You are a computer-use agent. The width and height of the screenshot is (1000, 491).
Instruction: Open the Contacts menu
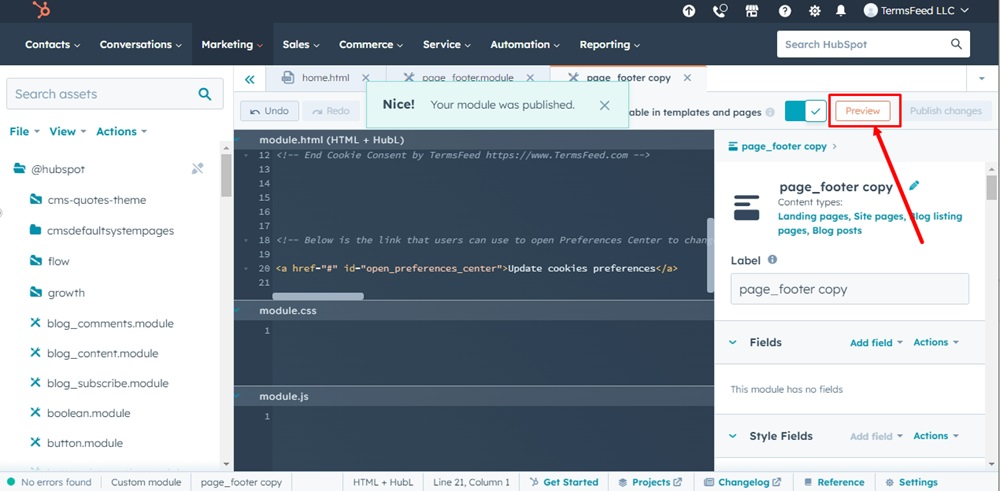pos(52,45)
